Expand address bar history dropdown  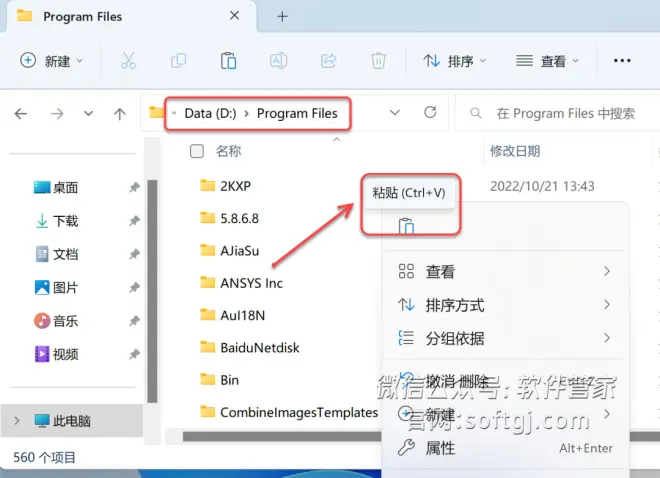[394, 112]
